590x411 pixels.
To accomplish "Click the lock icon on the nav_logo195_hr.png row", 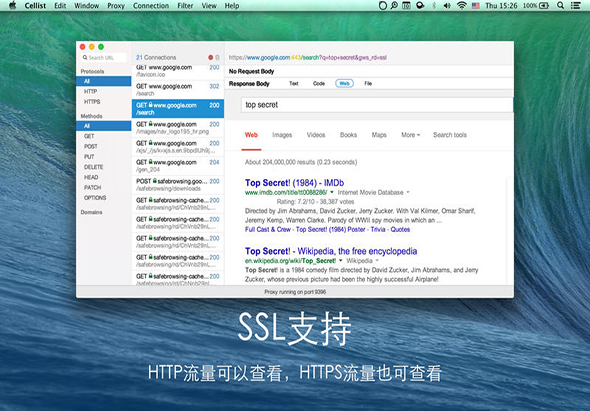I will [151, 124].
